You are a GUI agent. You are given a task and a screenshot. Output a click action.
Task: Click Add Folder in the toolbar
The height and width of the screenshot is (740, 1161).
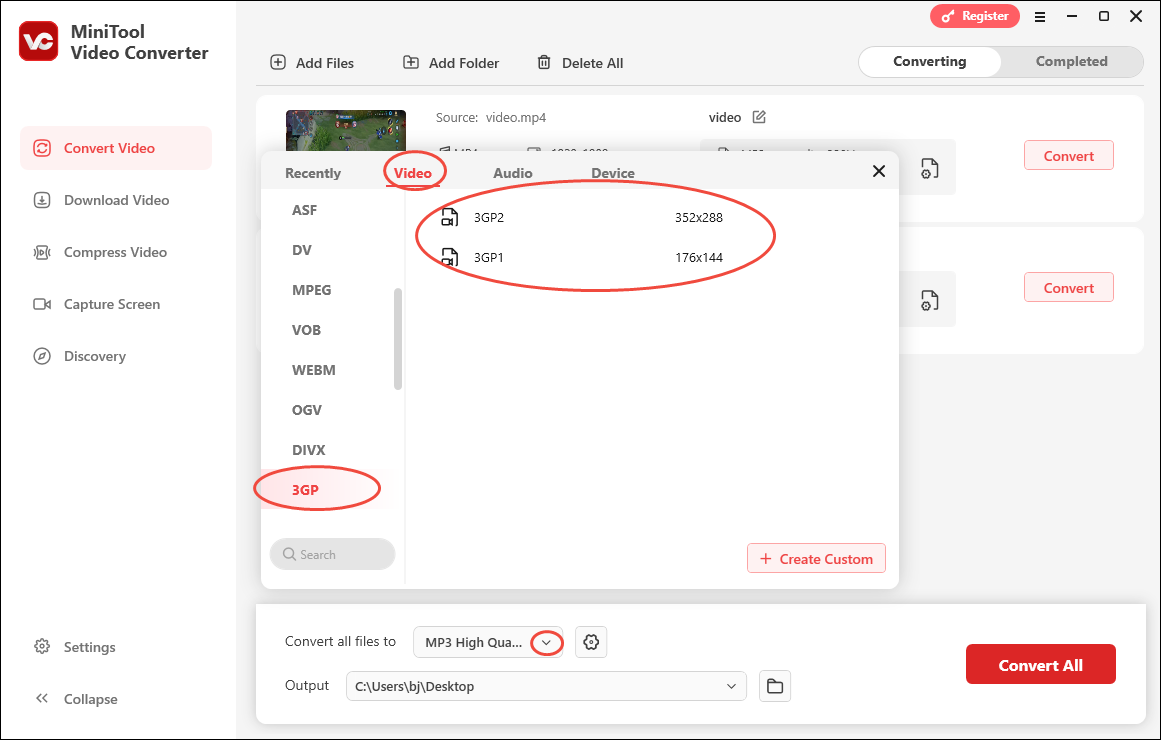pyautogui.click(x=450, y=63)
